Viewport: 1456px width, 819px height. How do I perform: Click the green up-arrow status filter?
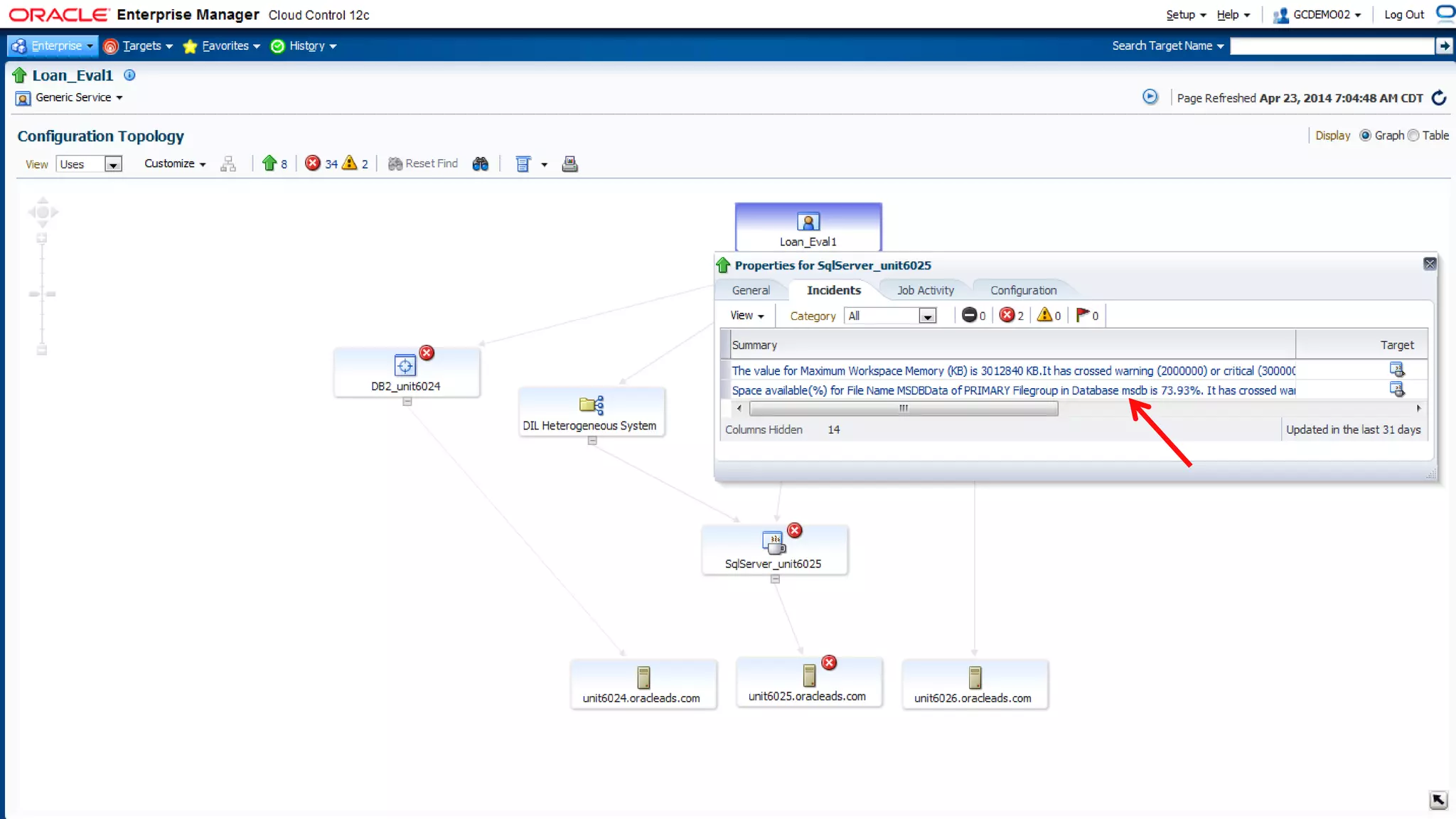click(x=269, y=164)
